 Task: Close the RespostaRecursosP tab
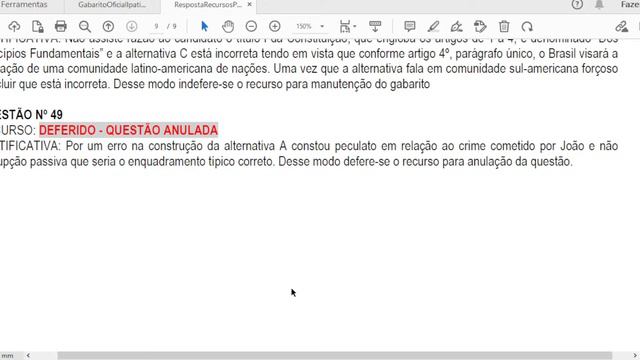click(x=249, y=4)
